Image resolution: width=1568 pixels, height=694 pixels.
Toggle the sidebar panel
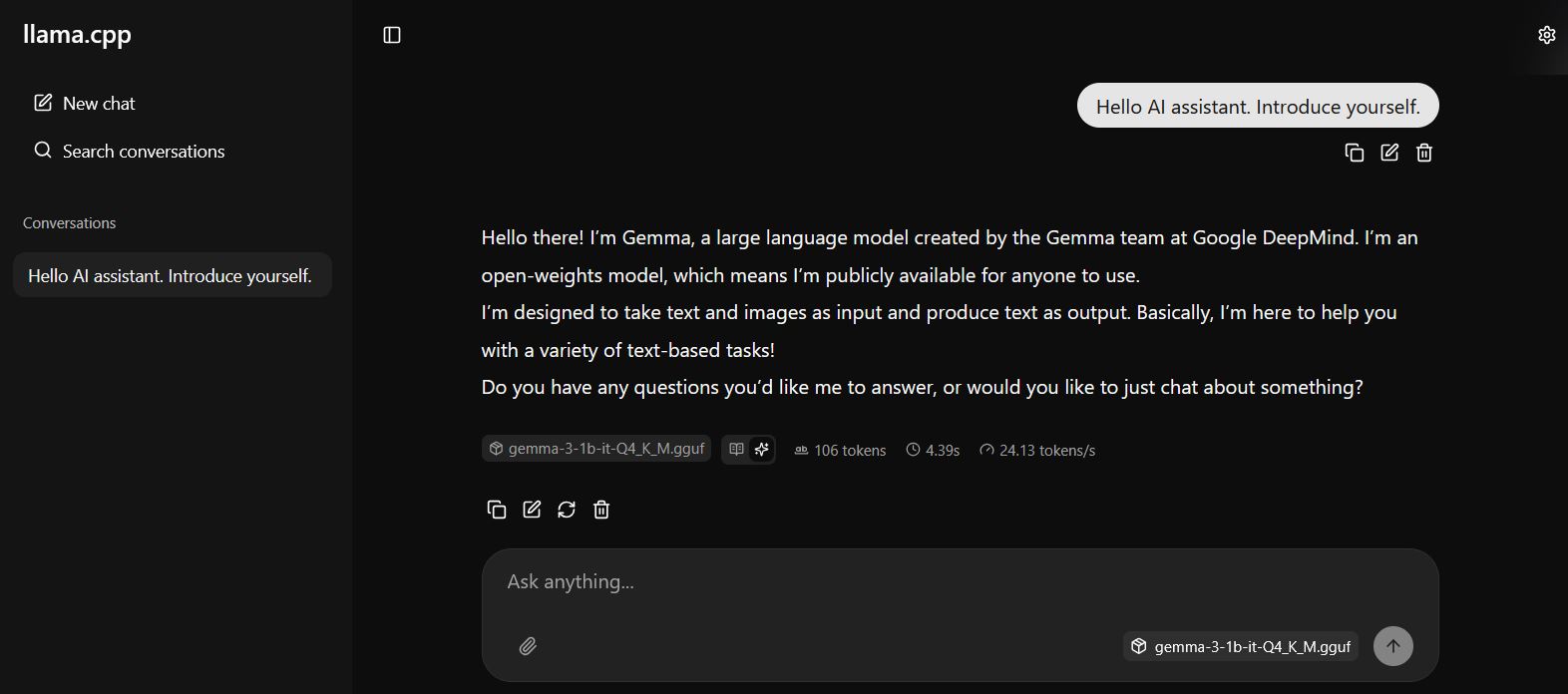[x=392, y=35]
